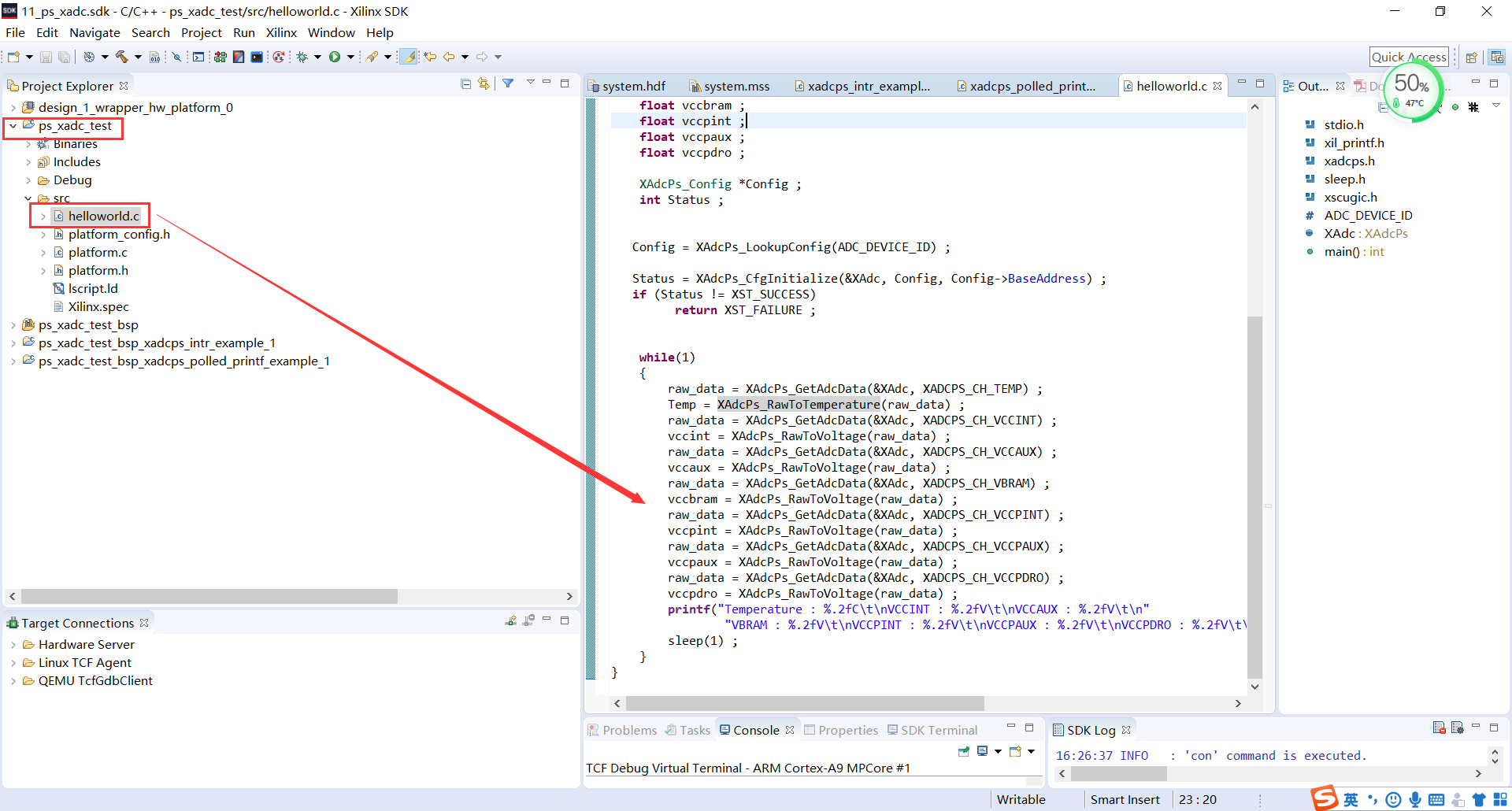Switch to xadcps_intr_exampl... editor tab

pos(863,86)
